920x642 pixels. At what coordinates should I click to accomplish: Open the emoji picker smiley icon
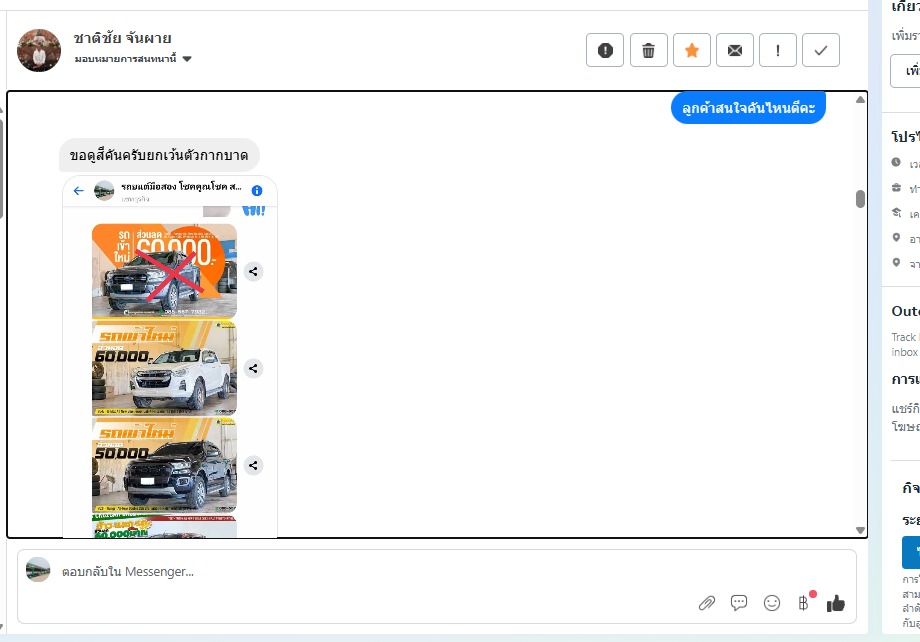point(772,603)
